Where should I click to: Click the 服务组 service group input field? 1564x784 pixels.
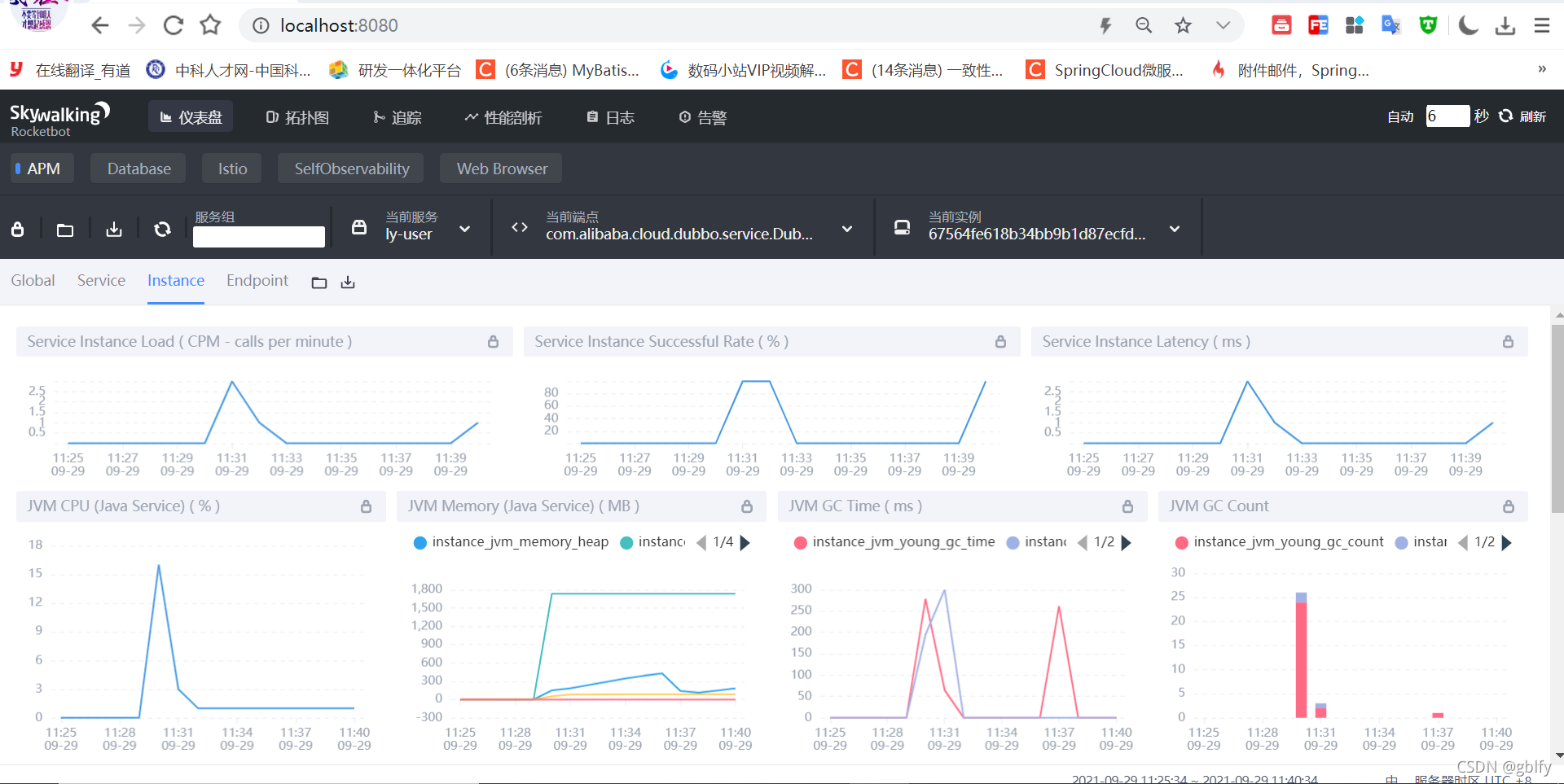pyautogui.click(x=259, y=237)
